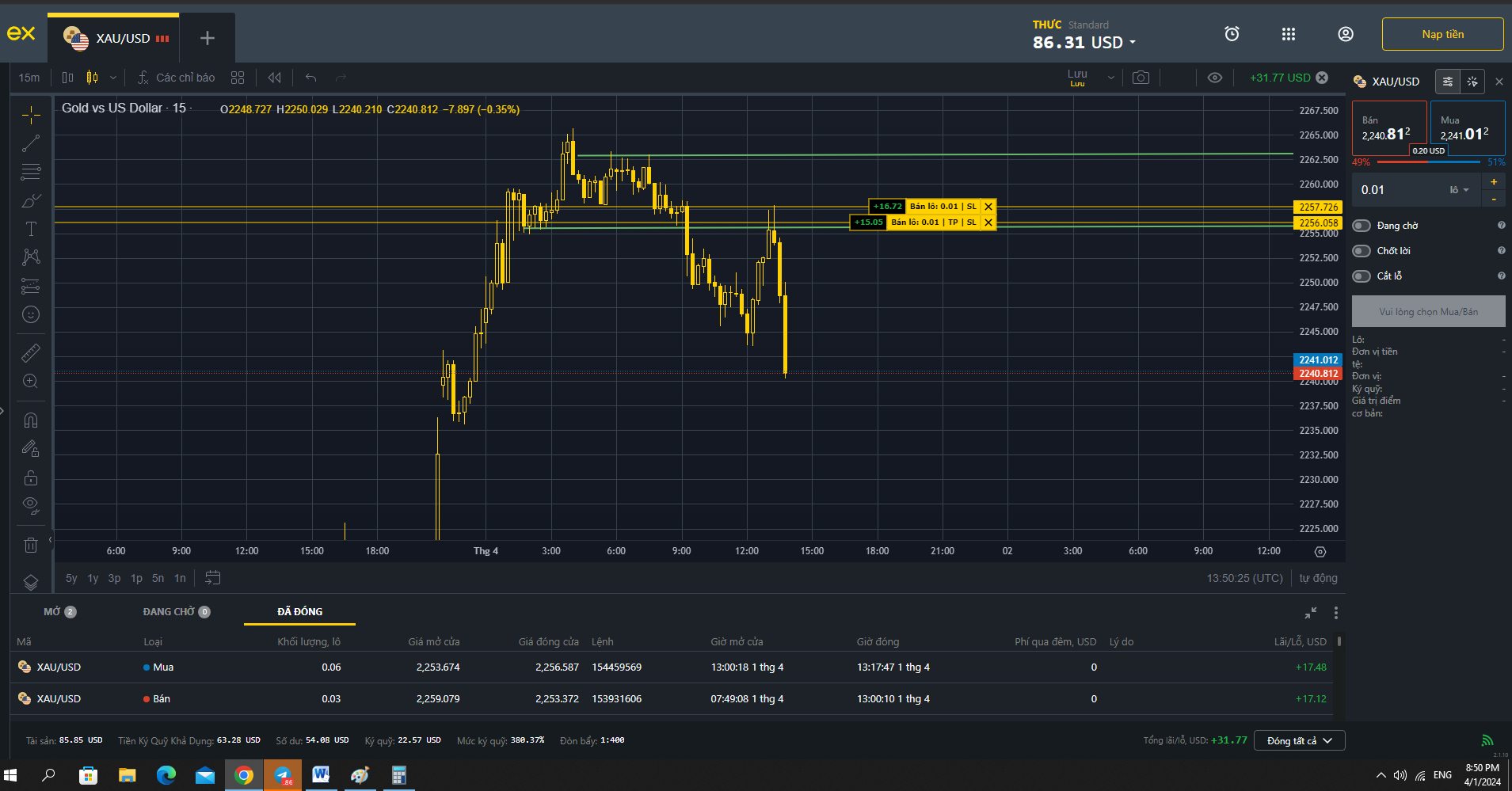
Task: Open the chart patterns tool
Action: [31, 257]
